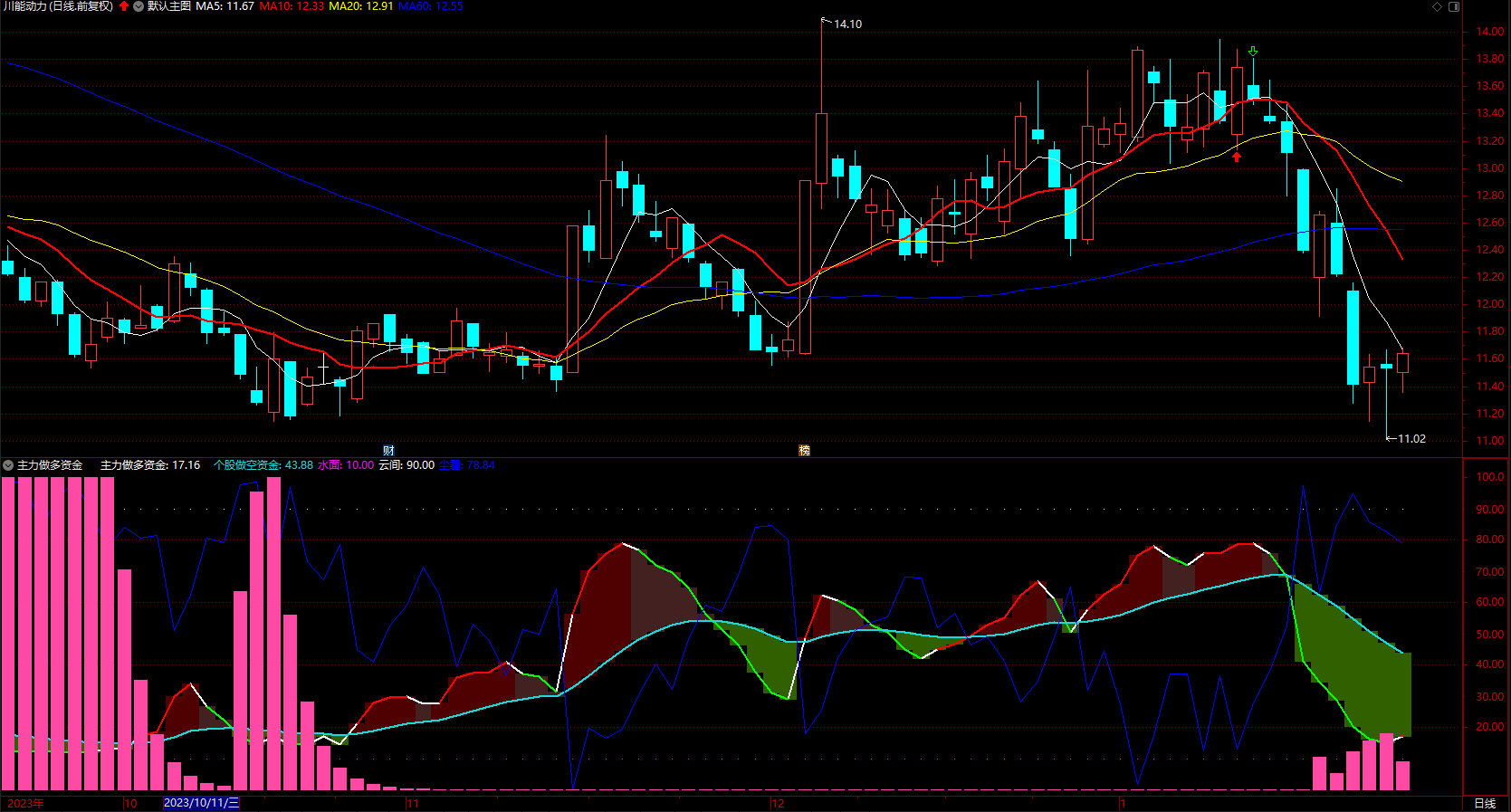The image size is (1511, 812).
Task: Click the 10 month marker on time axis
Action: (x=131, y=804)
